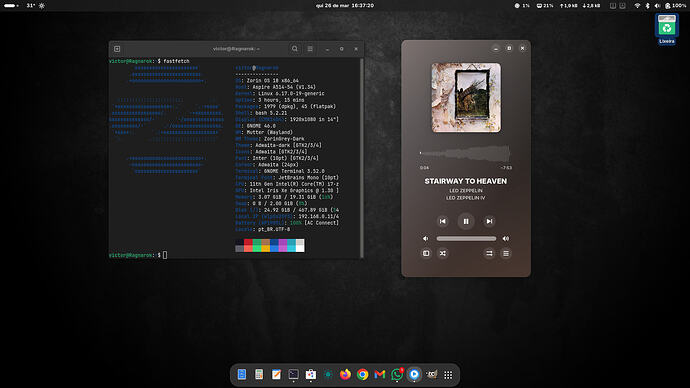Click the Bluetooth status icon
The height and width of the screenshot is (388, 690).
pyautogui.click(x=647, y=6)
